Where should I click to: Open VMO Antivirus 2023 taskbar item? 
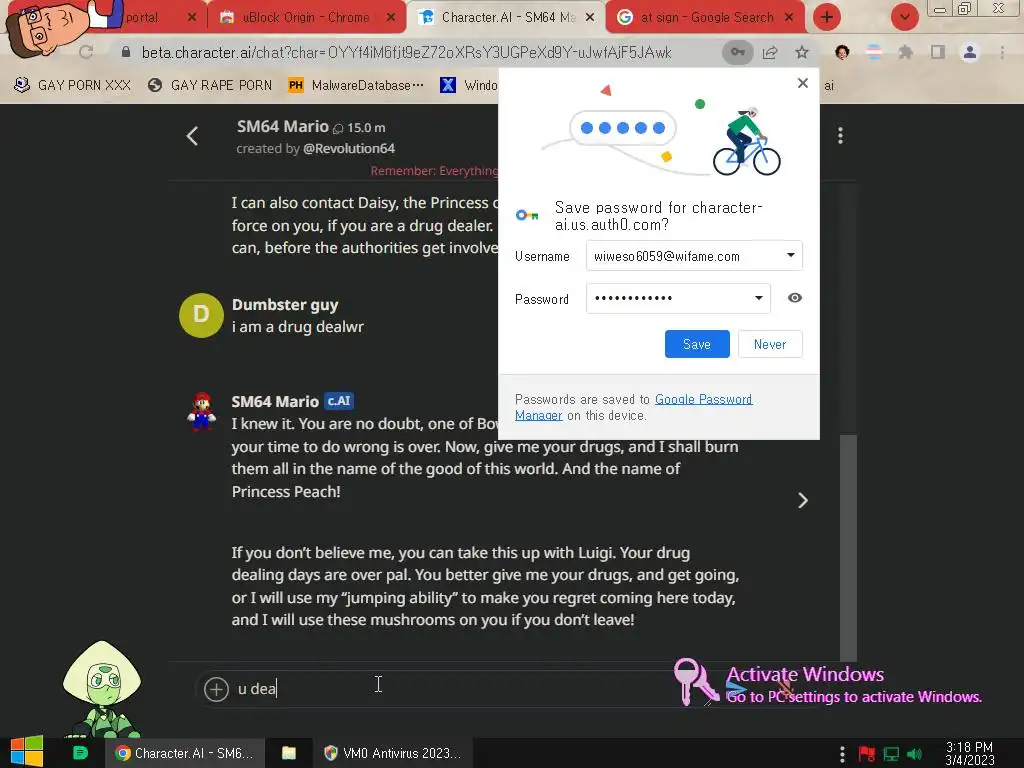click(393, 753)
